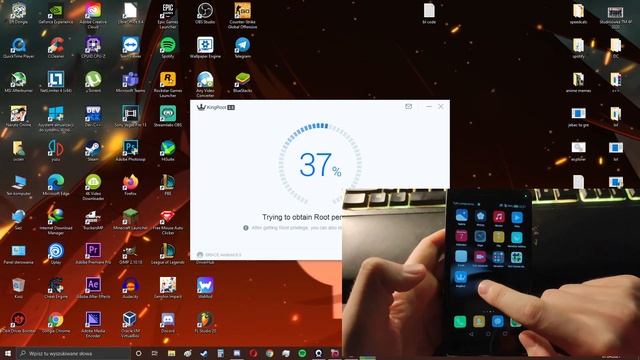This screenshot has width=640, height=360.
Task: Open the spotify folder on desktop
Action: pyautogui.click(x=578, y=48)
